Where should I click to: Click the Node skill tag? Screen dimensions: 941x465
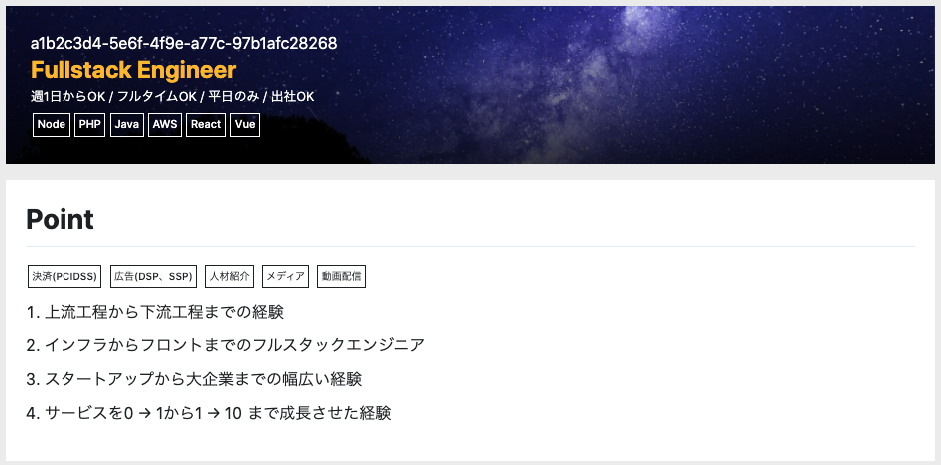click(x=51, y=125)
